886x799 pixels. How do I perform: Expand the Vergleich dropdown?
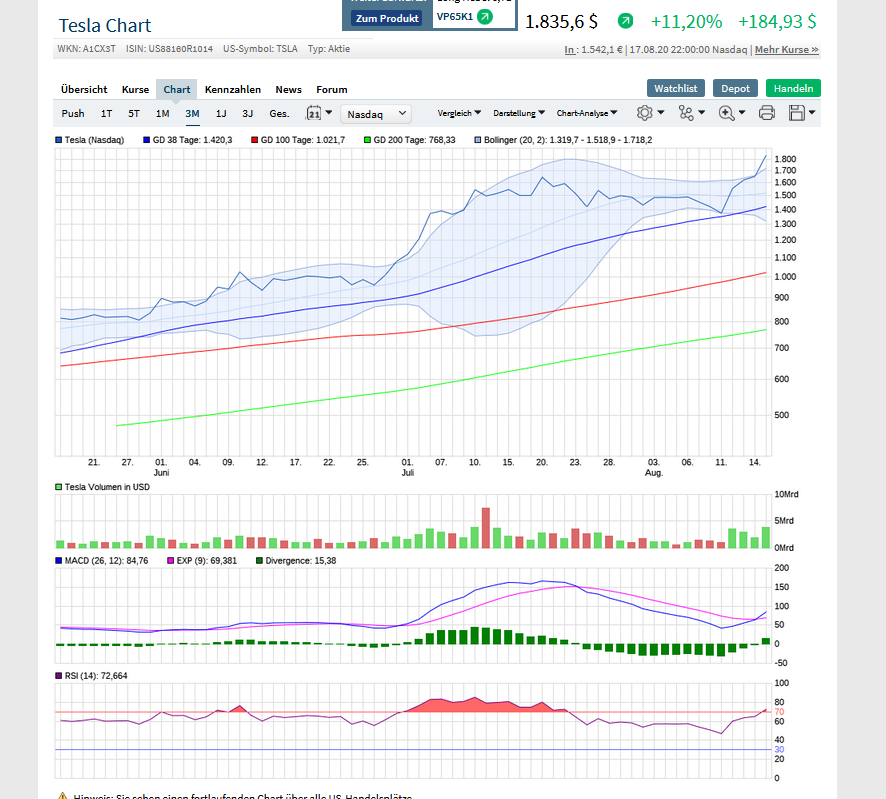[459, 113]
